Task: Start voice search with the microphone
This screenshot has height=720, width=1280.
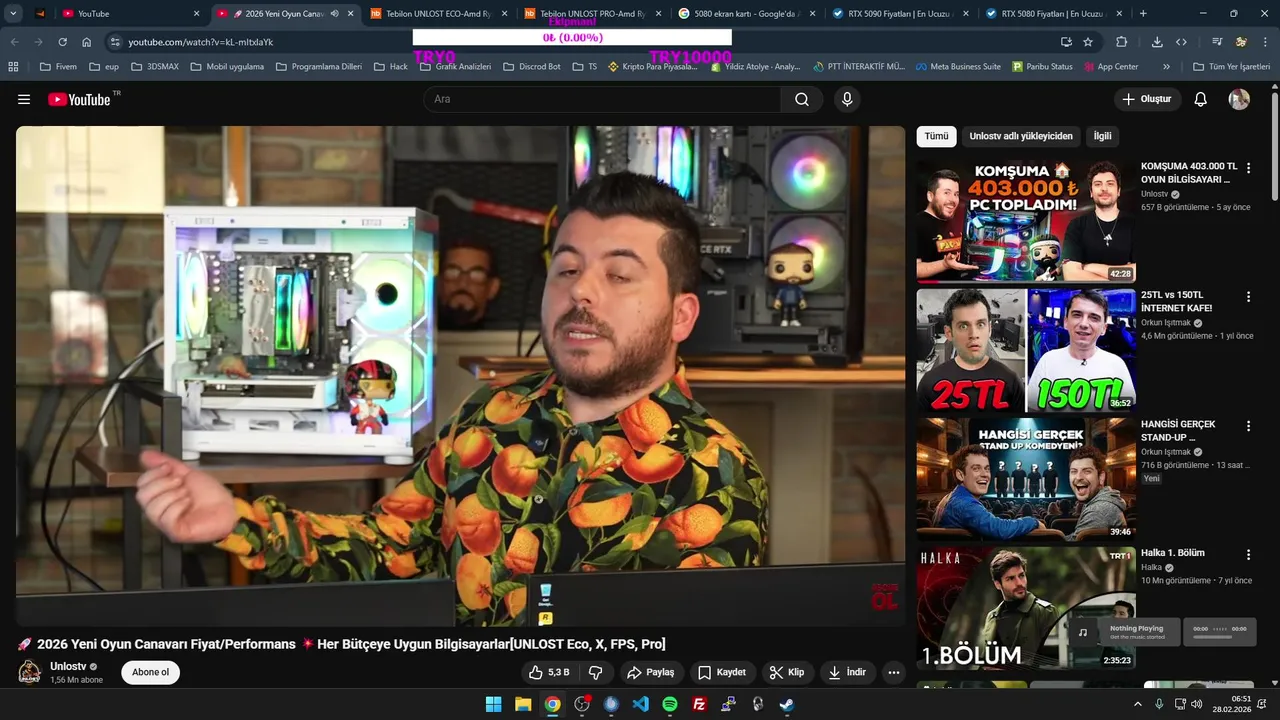Action: (x=847, y=99)
